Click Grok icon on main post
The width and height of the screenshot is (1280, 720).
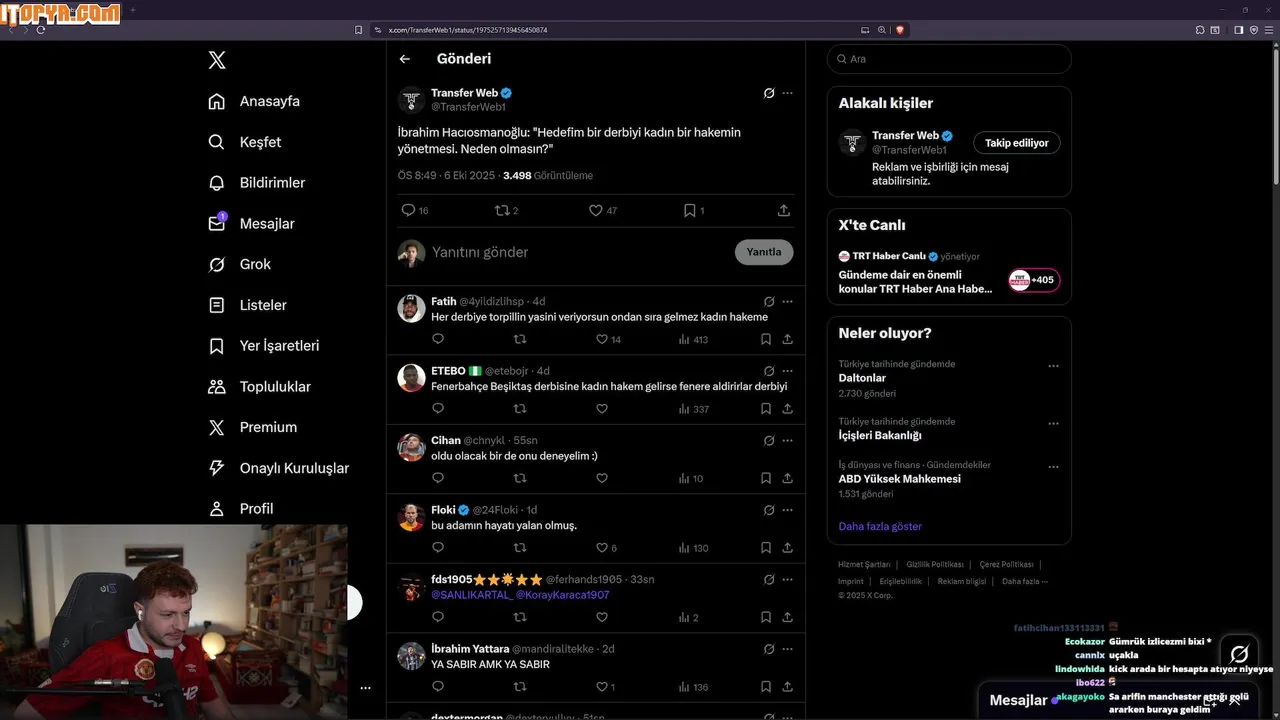point(769,93)
